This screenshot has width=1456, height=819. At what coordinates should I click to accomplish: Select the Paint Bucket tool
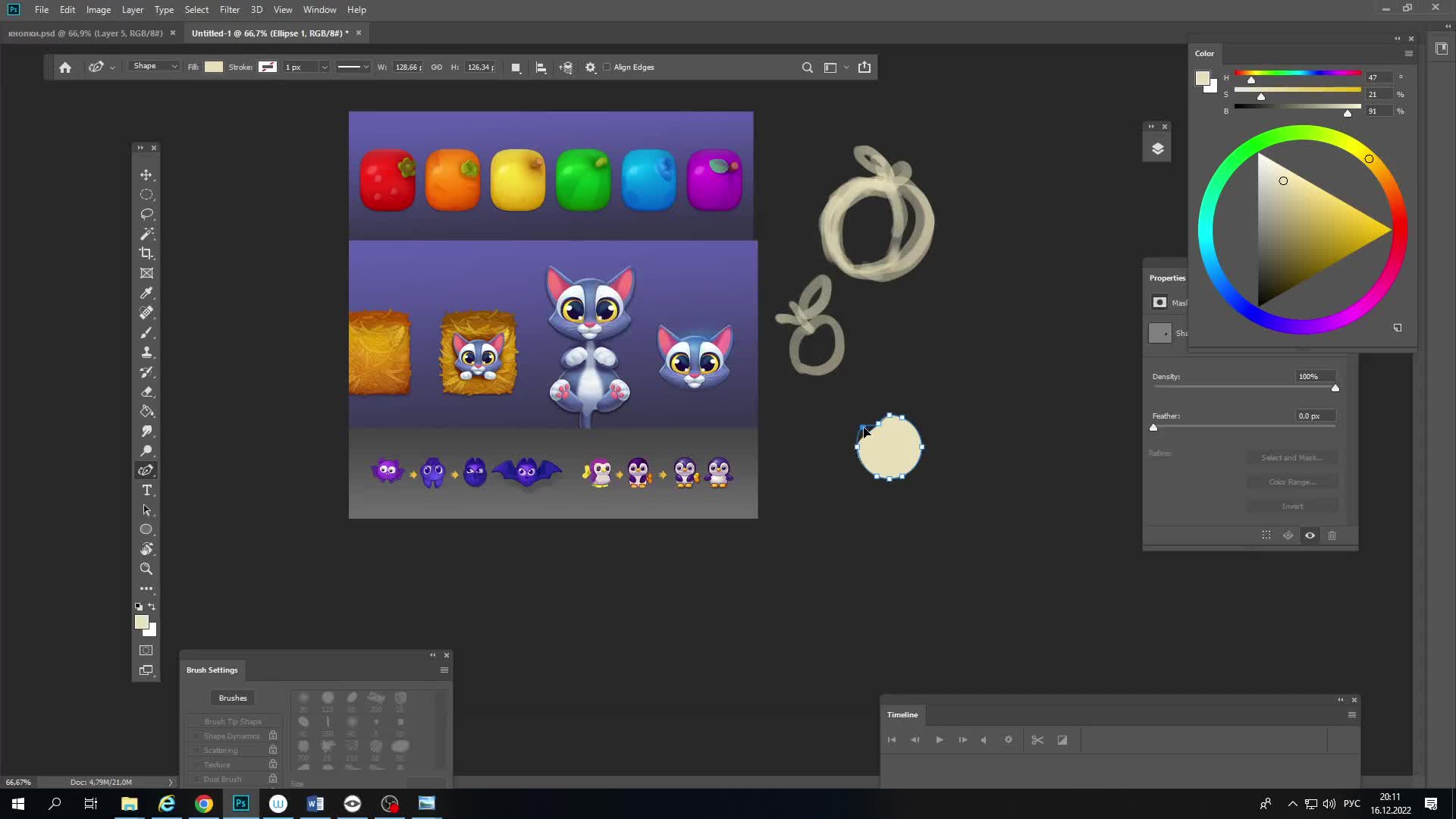point(146,411)
